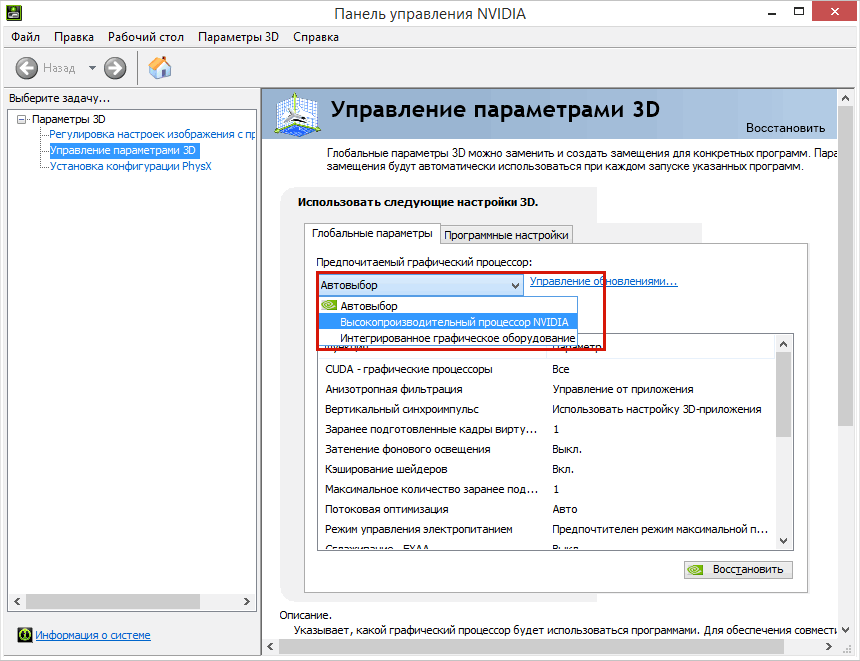
Task: Open the Параметры 3D menu
Action: click(x=238, y=37)
